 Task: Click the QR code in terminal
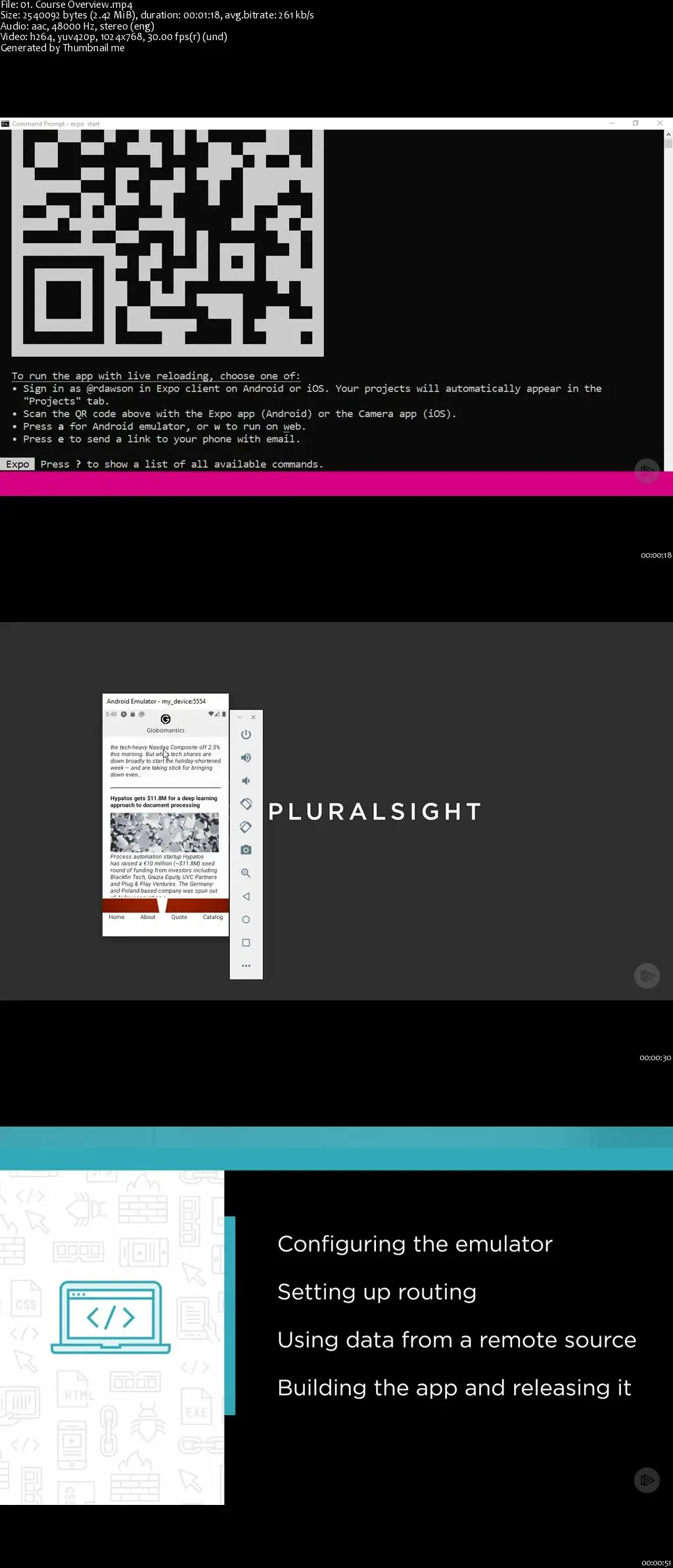[x=168, y=243]
